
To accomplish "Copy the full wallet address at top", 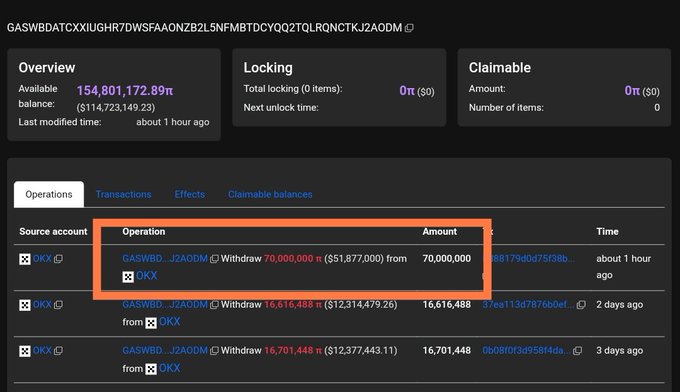I will 409,28.
